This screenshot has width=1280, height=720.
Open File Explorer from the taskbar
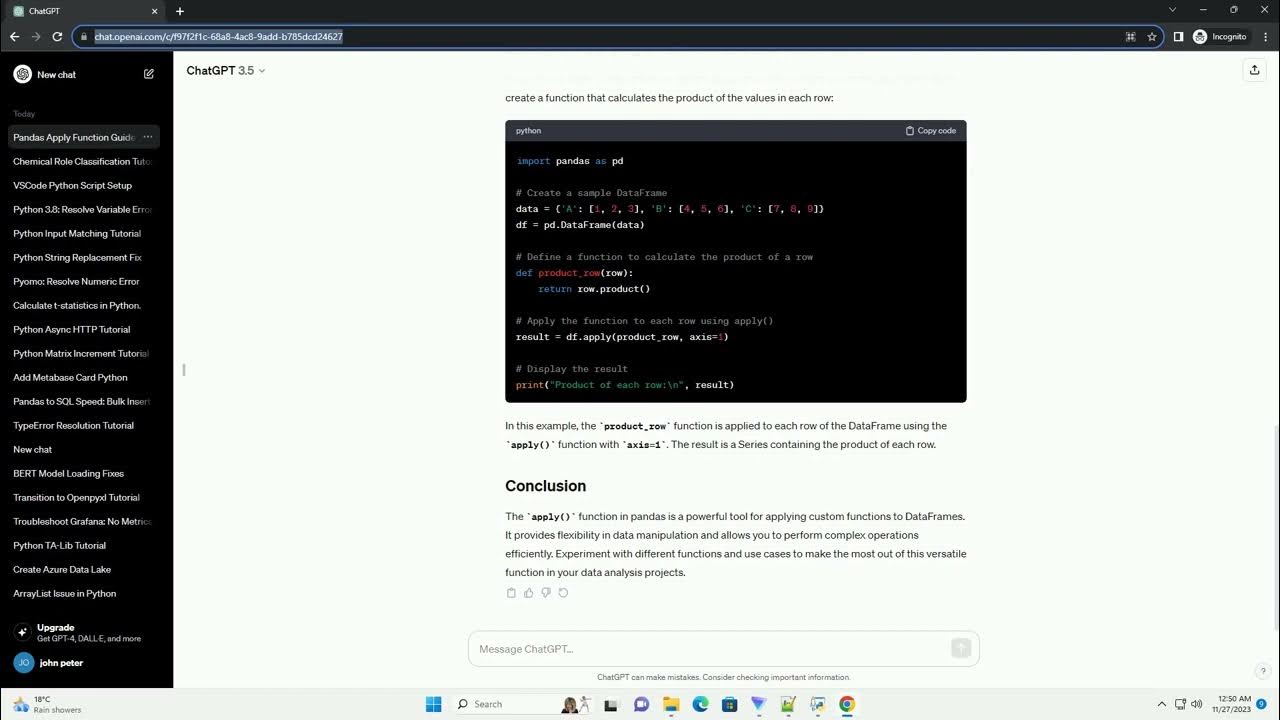coord(671,704)
